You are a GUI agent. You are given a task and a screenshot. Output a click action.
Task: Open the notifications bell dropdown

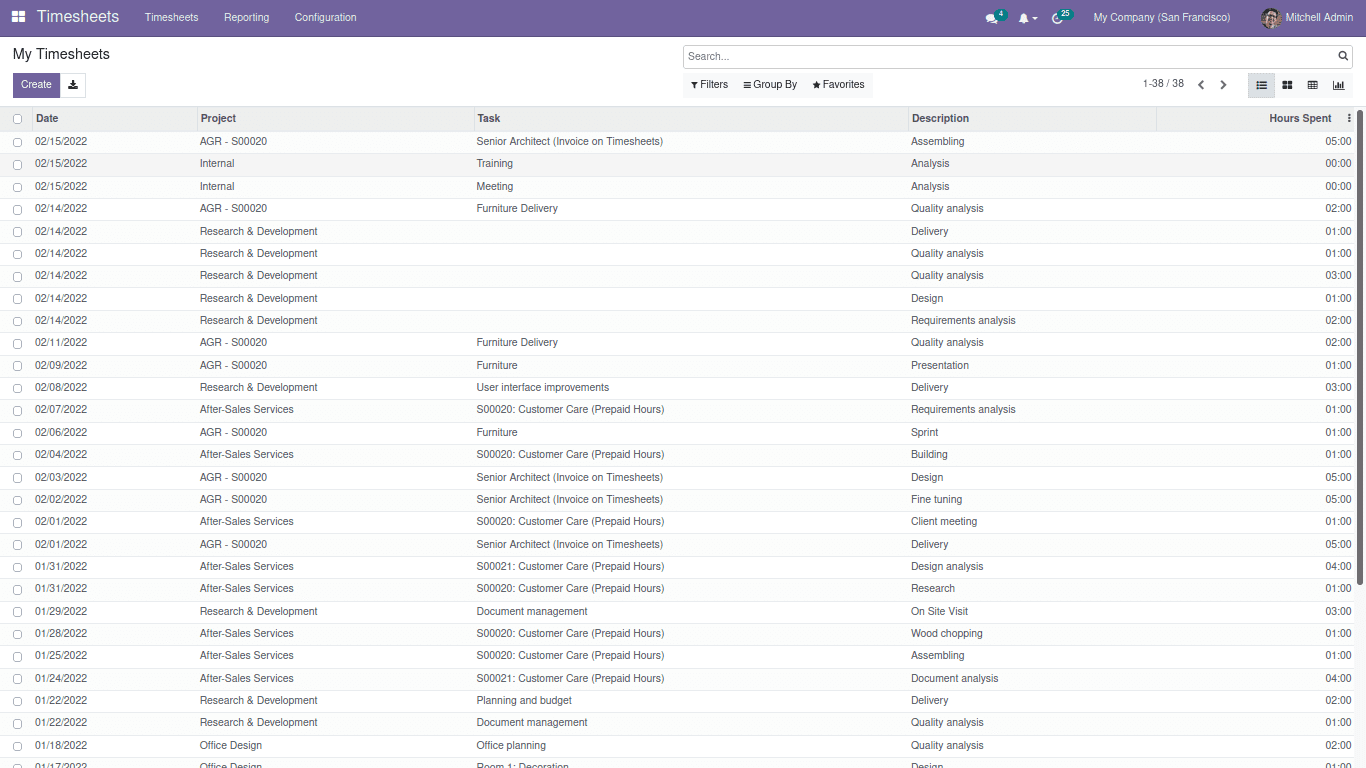click(1027, 18)
